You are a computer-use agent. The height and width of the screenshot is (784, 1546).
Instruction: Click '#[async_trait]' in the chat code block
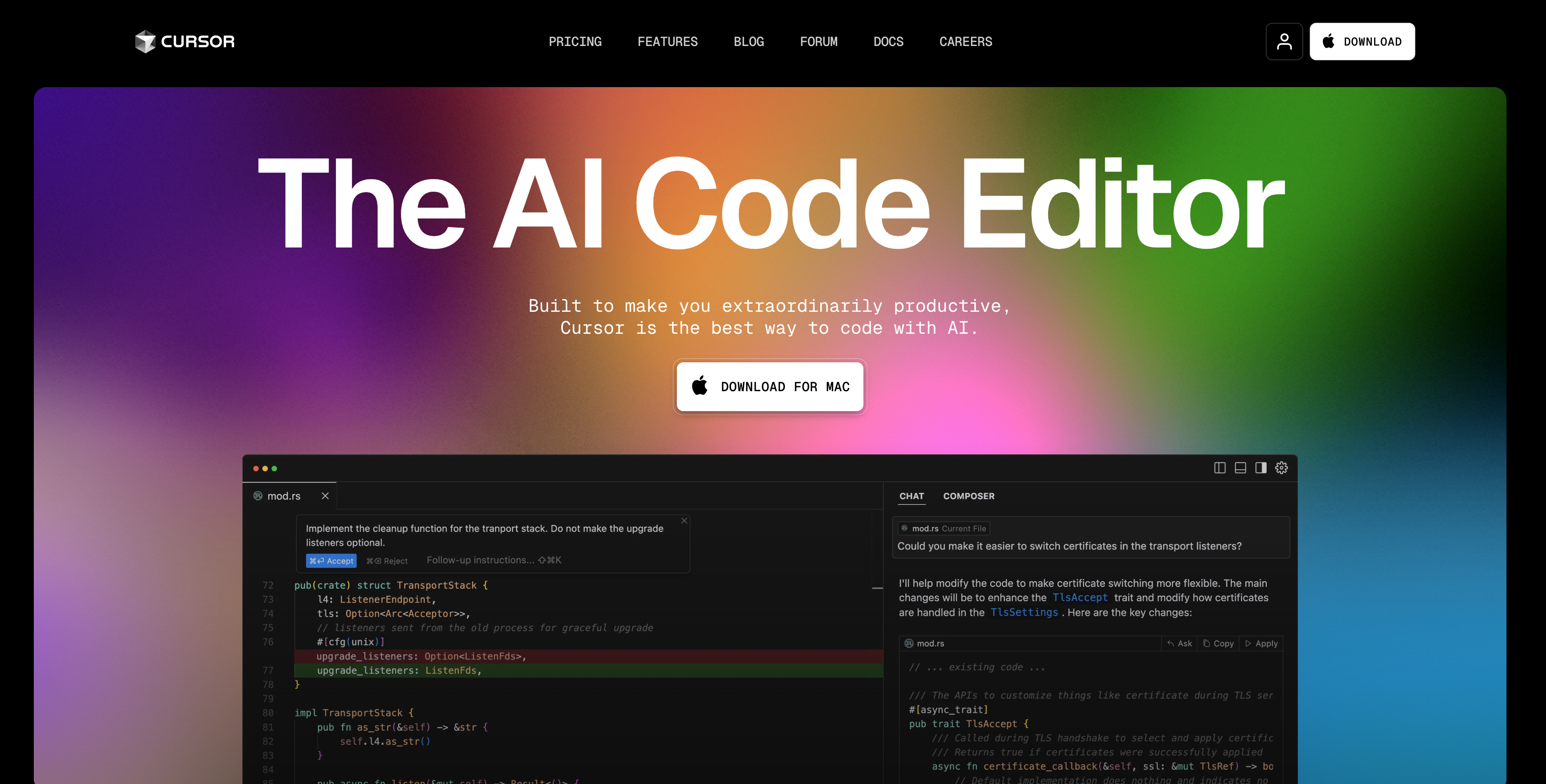pyautogui.click(x=948, y=710)
